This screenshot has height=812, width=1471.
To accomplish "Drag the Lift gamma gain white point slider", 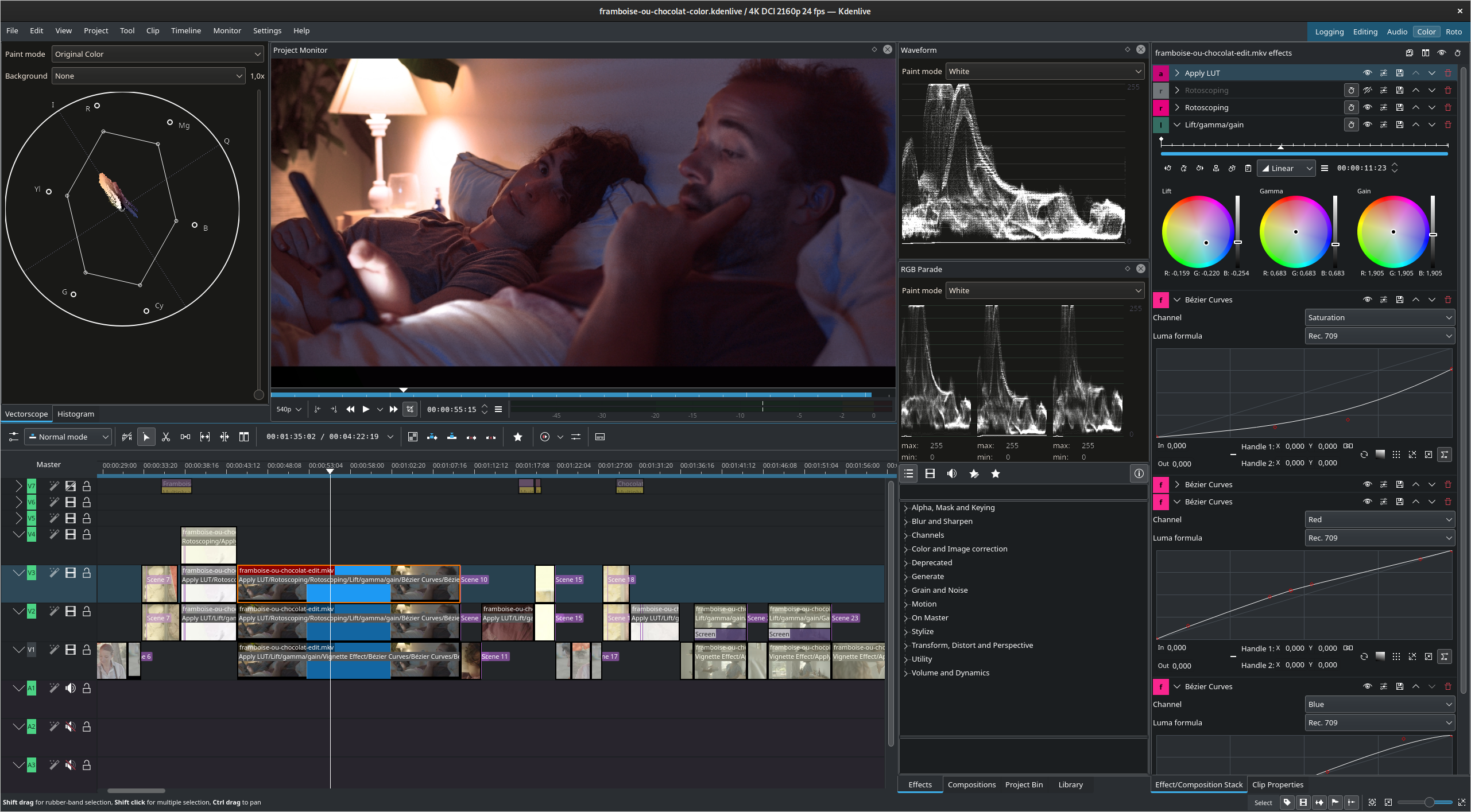I will coord(1238,242).
